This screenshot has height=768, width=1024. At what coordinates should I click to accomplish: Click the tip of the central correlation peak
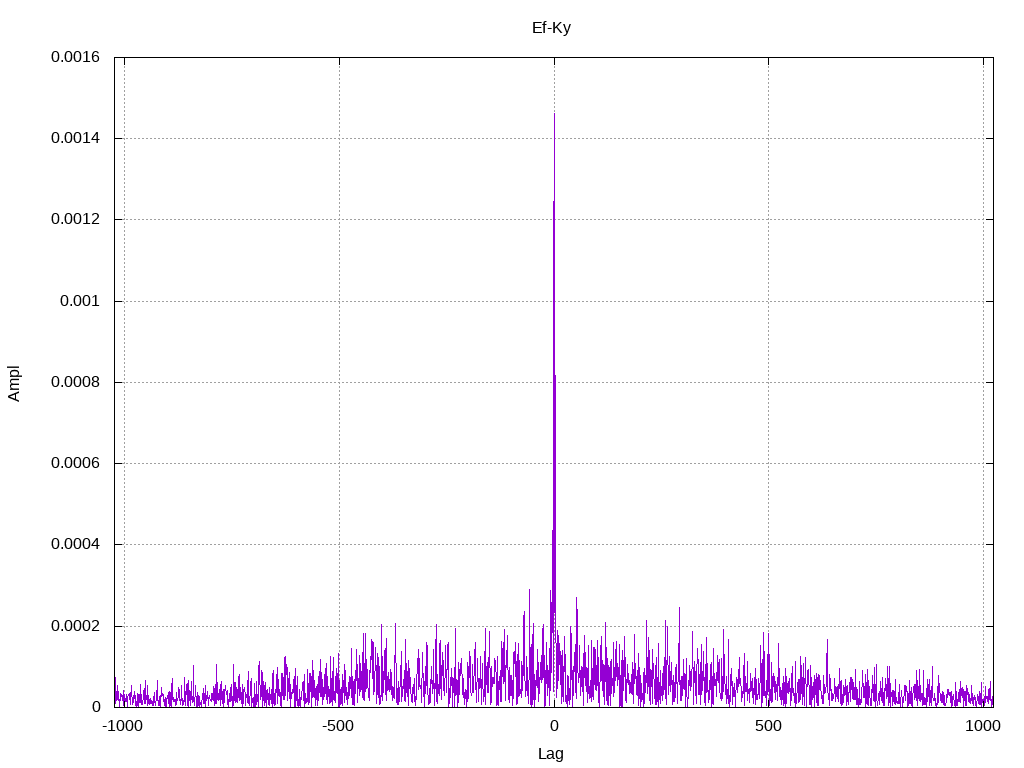tap(554, 114)
